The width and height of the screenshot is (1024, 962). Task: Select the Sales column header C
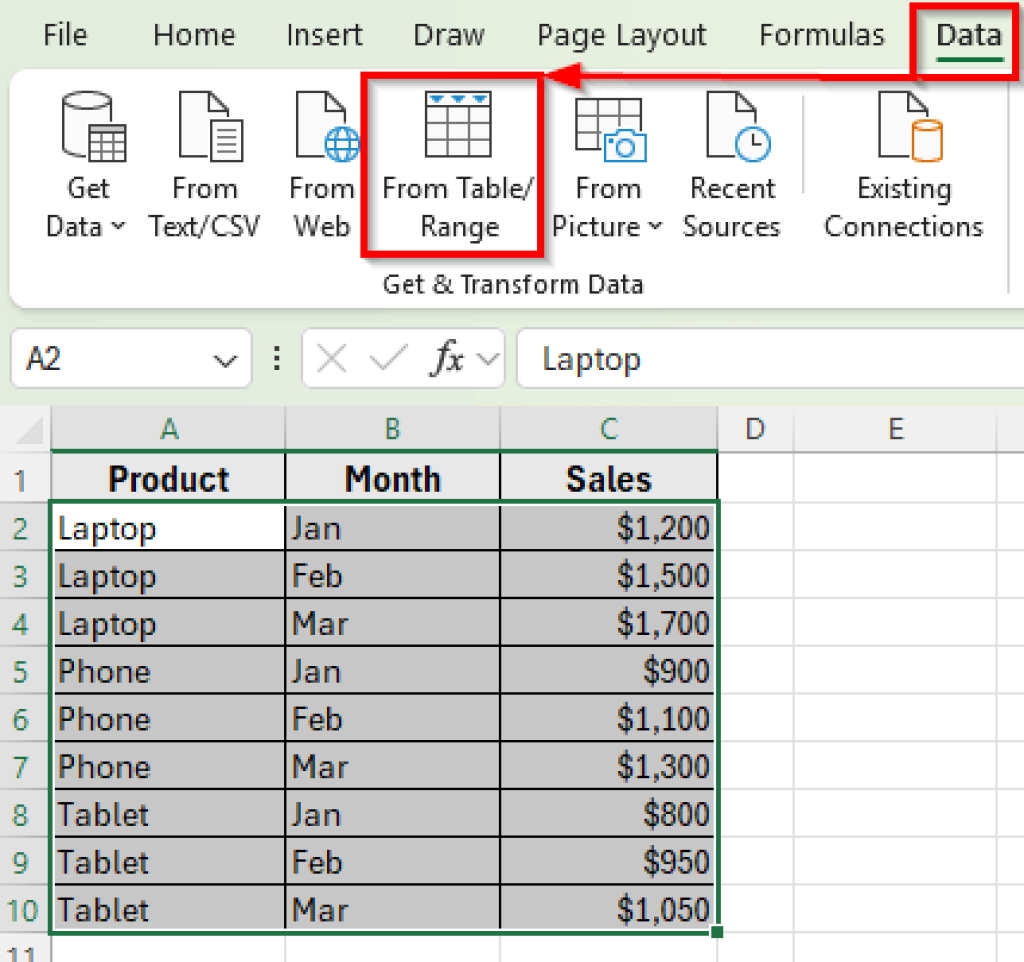coord(608,427)
